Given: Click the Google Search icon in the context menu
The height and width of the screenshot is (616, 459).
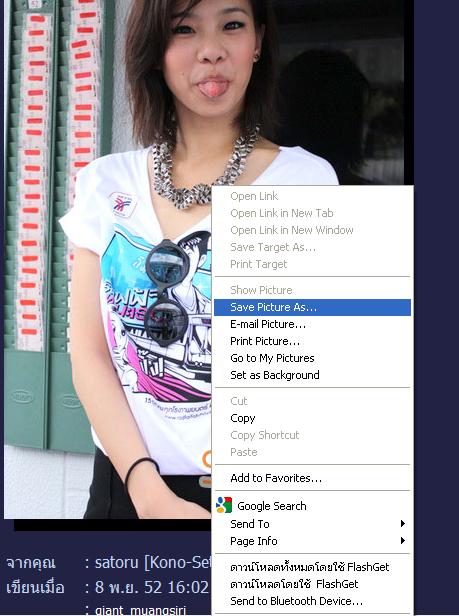Looking at the screenshot, I should point(224,505).
